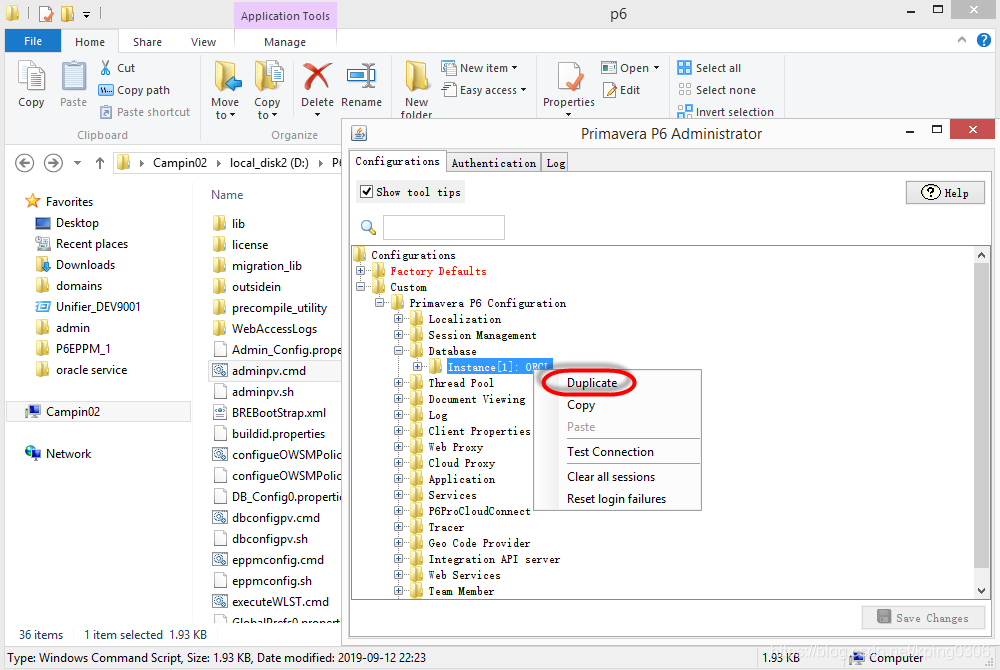The width and height of the screenshot is (1000, 670).
Task: Switch to the Share ribbon tab
Action: click(147, 41)
